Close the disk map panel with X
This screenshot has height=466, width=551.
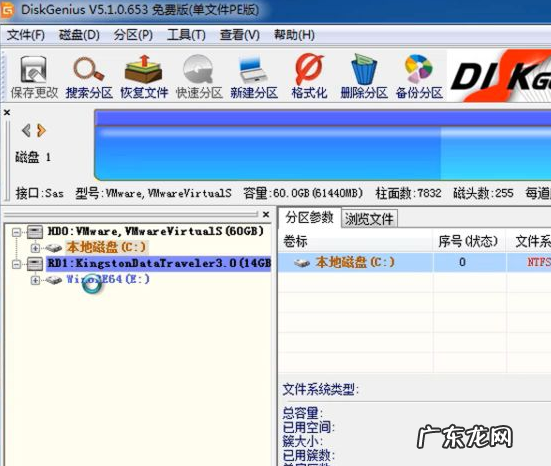tap(7, 112)
